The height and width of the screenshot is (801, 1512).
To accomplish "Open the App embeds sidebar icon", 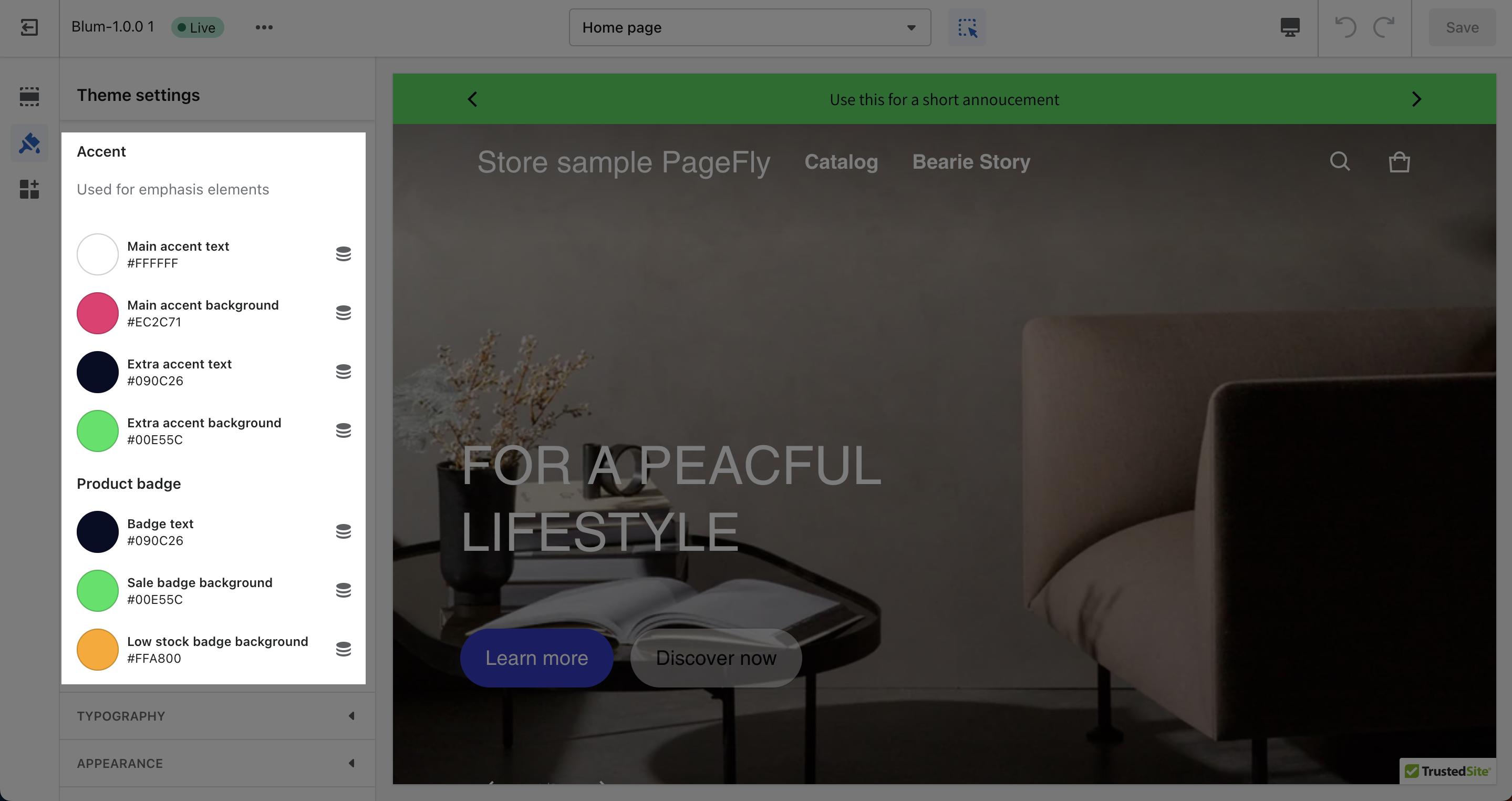I will (29, 189).
